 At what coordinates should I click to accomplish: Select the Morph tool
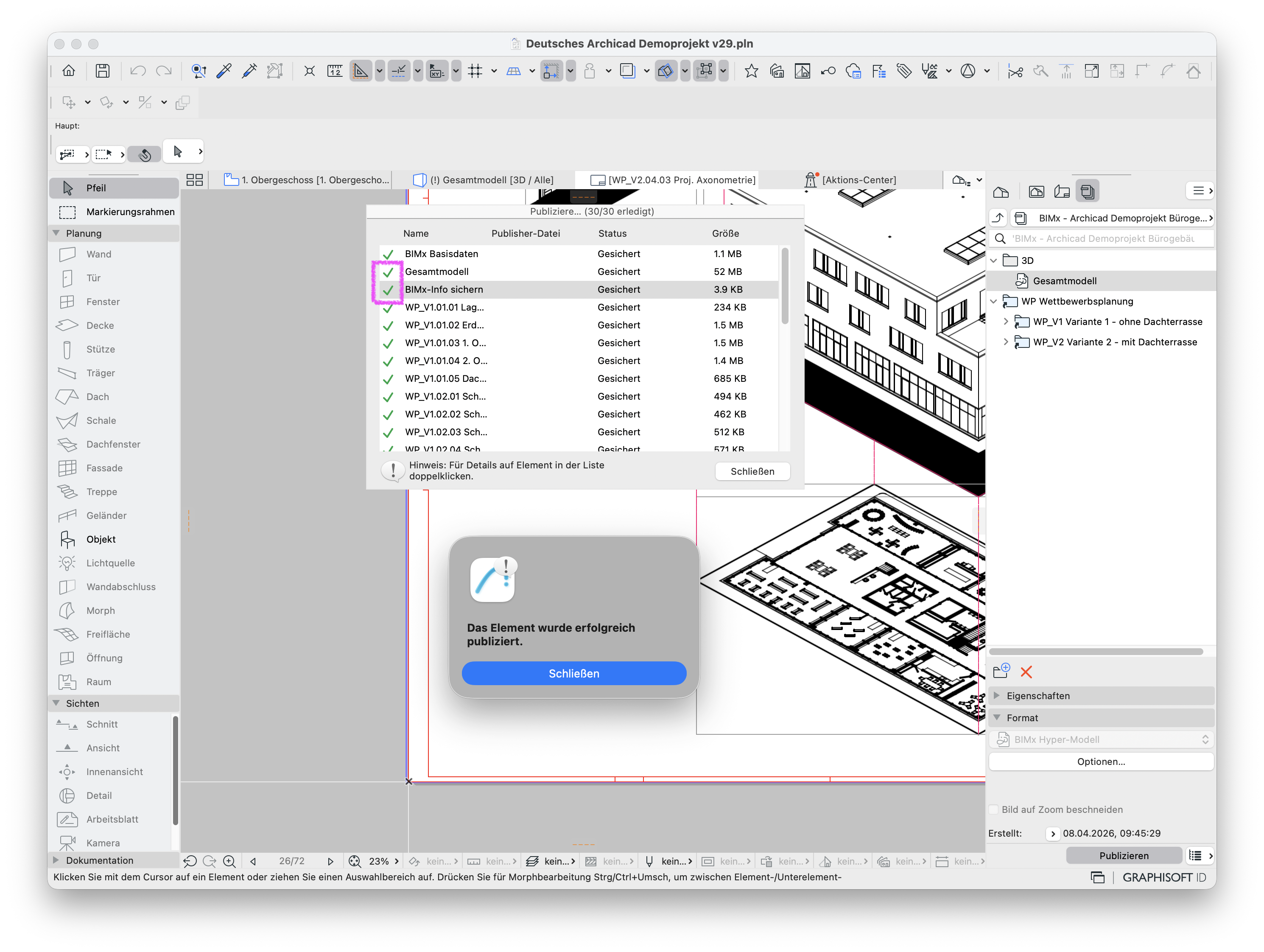click(114, 610)
